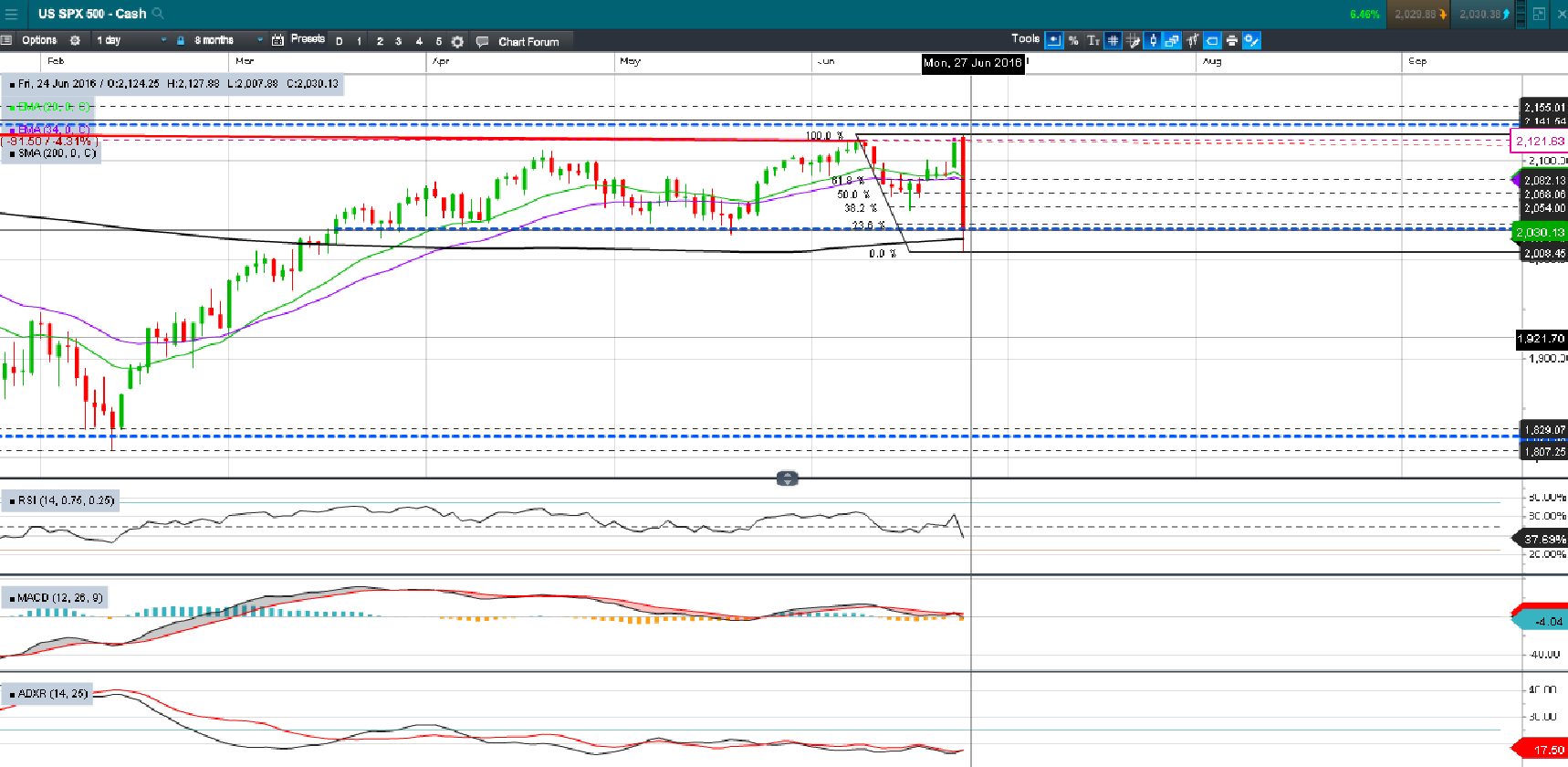This screenshot has height=767, width=1568.
Task: Select preset 5
Action: pyautogui.click(x=438, y=41)
